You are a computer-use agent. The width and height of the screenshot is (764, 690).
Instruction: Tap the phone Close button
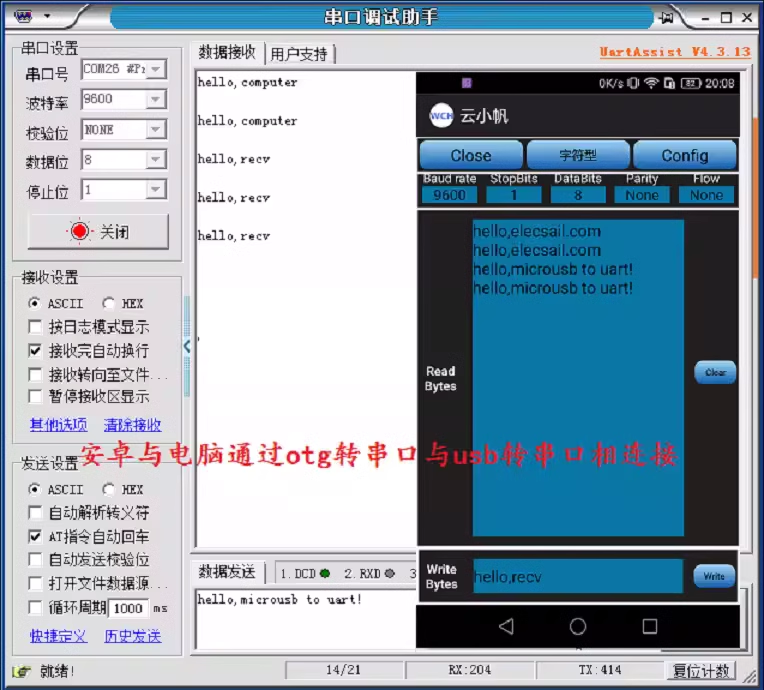(x=471, y=155)
